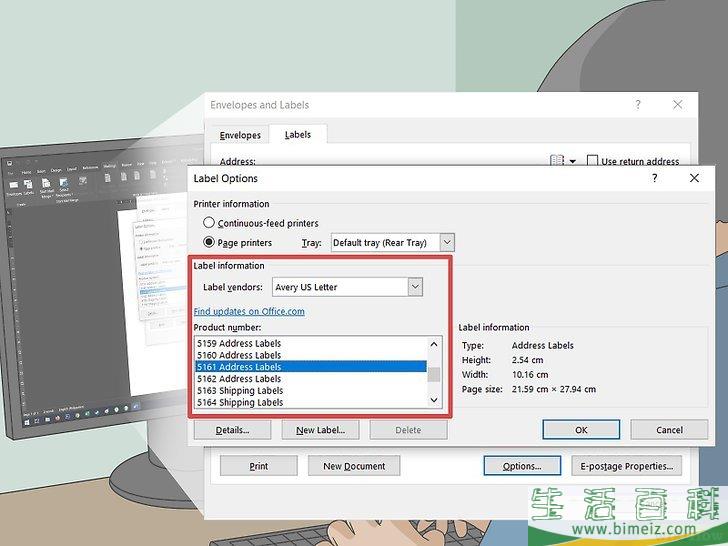Viewport: 728px width, 546px height.
Task: Select 5162 Address Labels in list
Action: (x=311, y=378)
